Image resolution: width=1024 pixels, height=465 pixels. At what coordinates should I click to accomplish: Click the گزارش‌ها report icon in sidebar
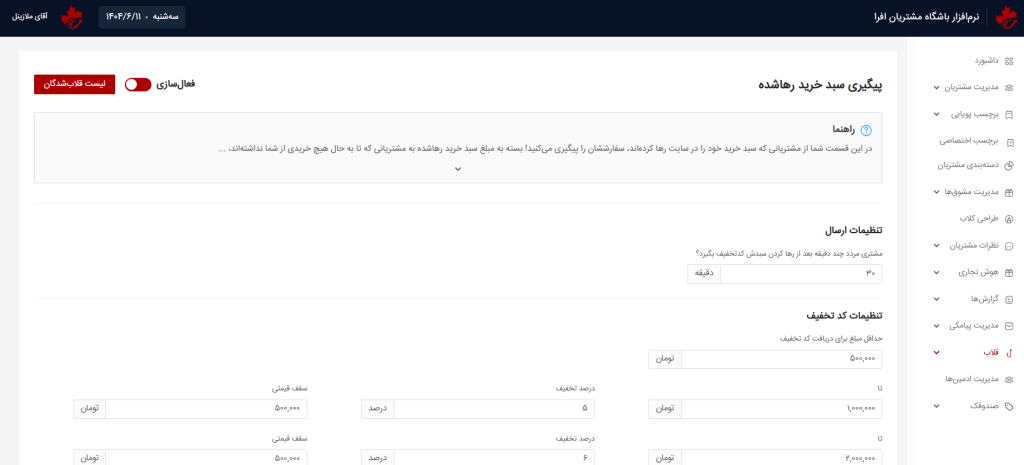coord(1008,299)
